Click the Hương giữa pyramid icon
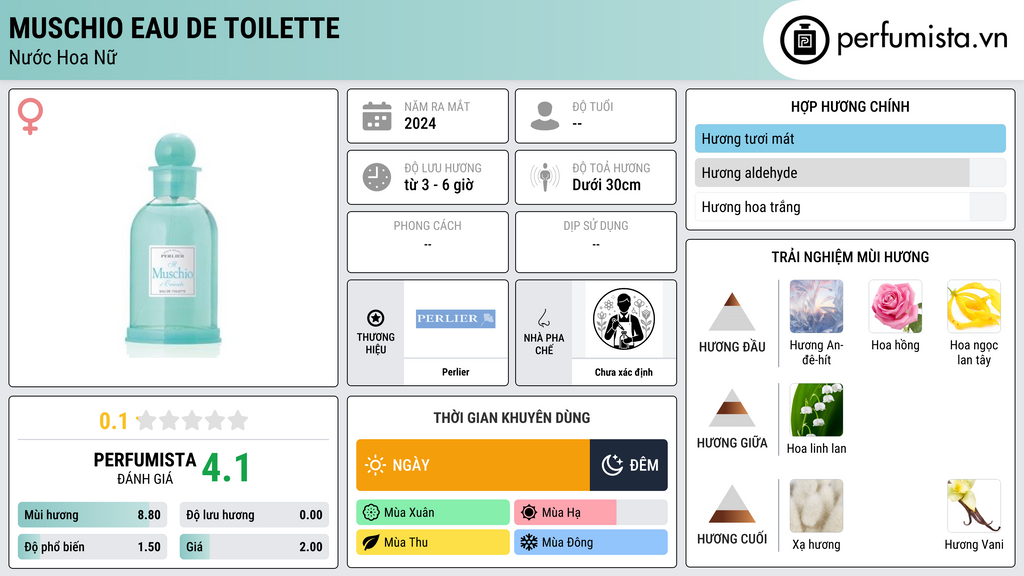1024x576 pixels. click(x=732, y=408)
